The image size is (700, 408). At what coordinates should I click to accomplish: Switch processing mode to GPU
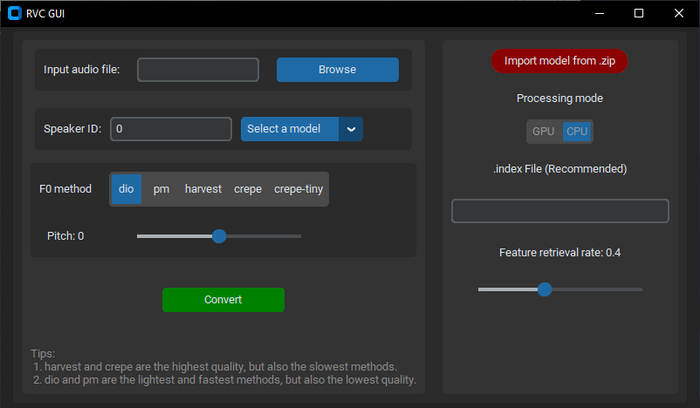[543, 132]
